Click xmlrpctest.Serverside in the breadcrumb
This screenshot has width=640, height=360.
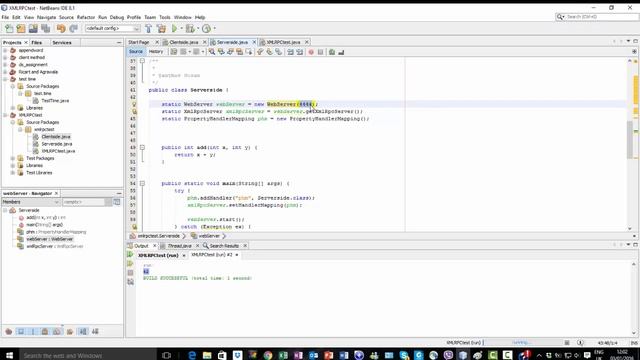point(158,236)
